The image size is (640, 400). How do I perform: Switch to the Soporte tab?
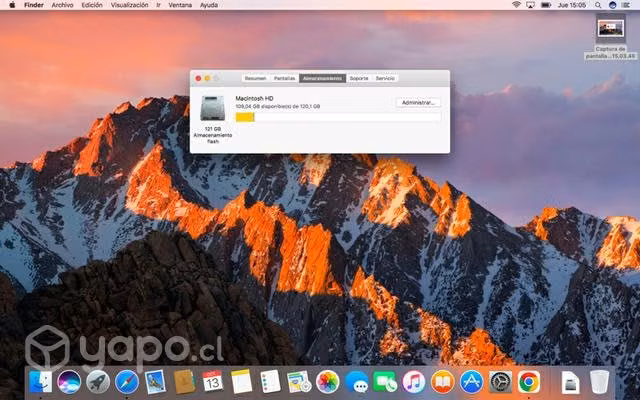click(x=359, y=78)
